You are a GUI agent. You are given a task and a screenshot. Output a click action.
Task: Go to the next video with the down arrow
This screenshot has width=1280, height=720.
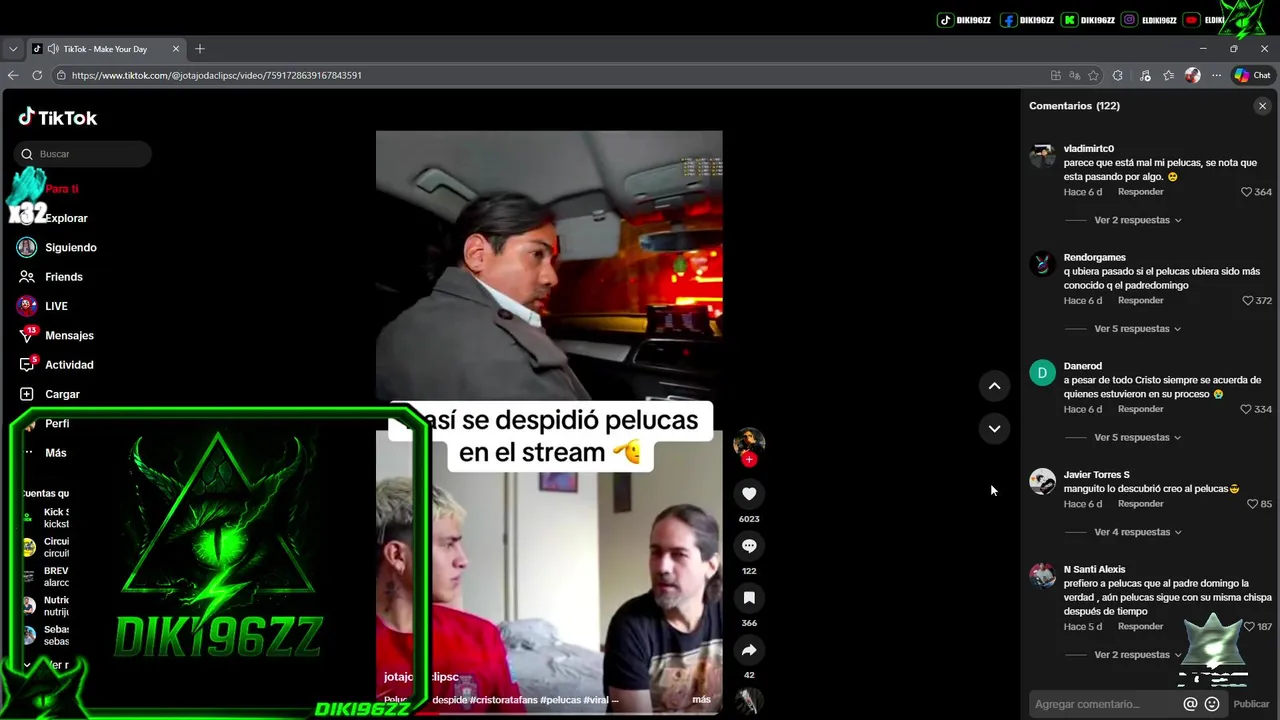tap(994, 428)
